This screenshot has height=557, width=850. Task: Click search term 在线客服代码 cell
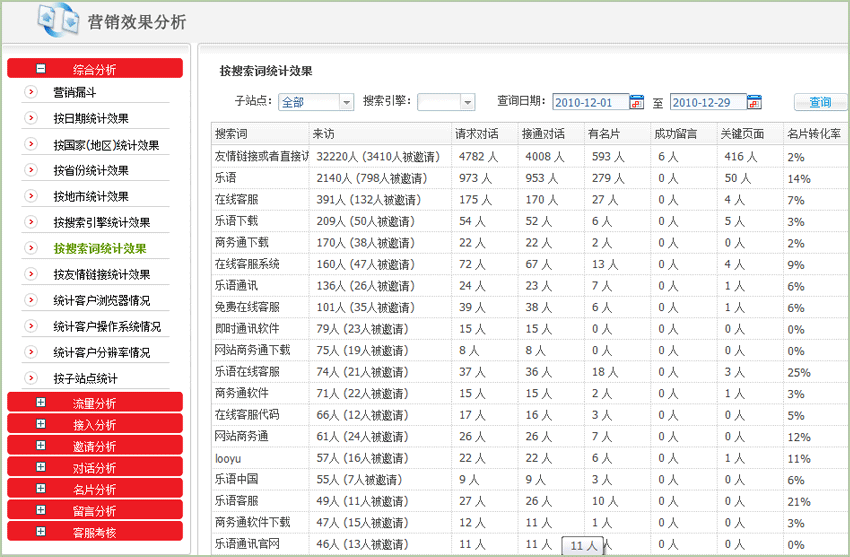pyautogui.click(x=247, y=414)
